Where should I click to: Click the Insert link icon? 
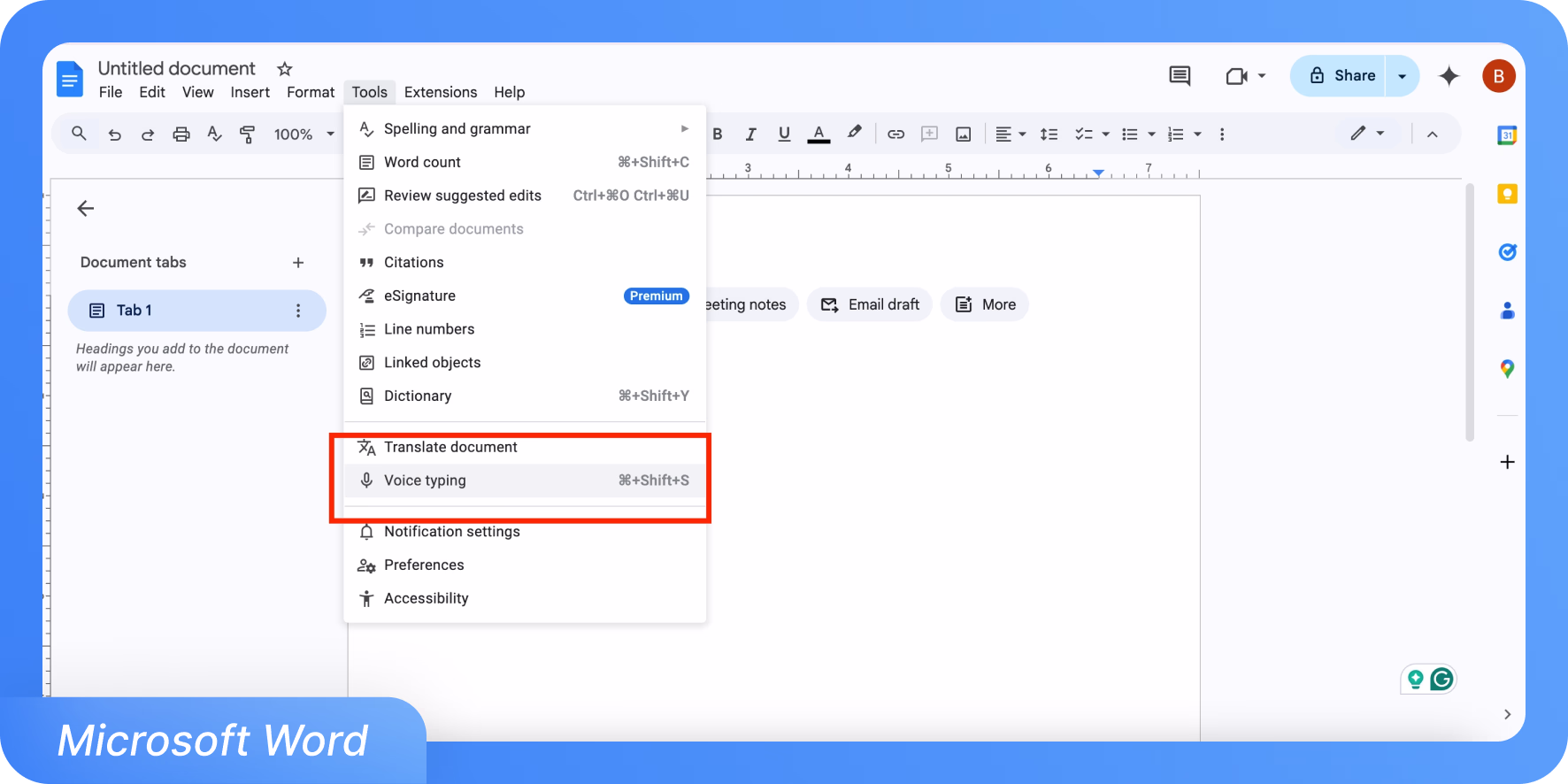click(x=895, y=135)
